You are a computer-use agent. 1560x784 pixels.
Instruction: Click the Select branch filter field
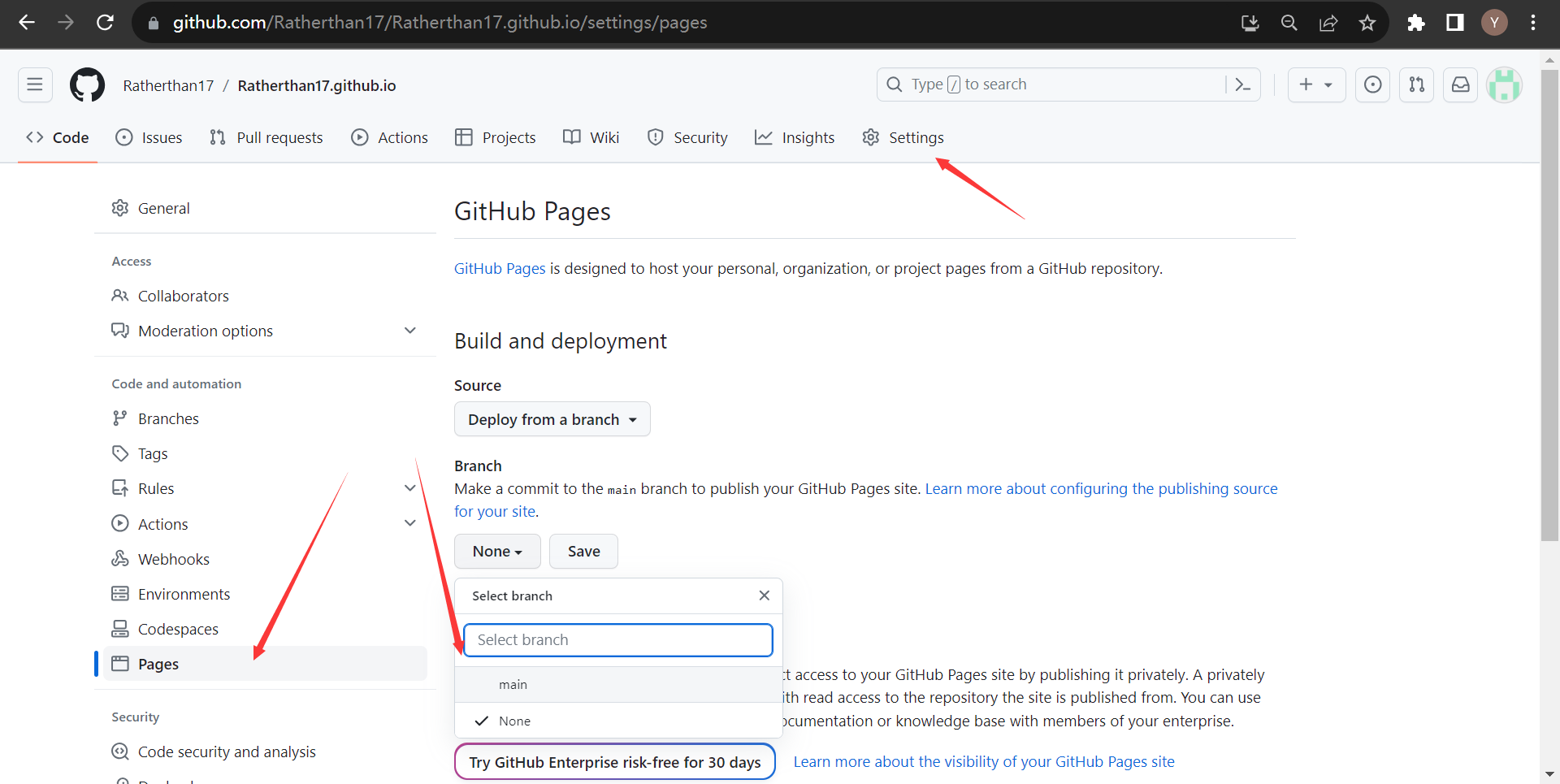(617, 640)
